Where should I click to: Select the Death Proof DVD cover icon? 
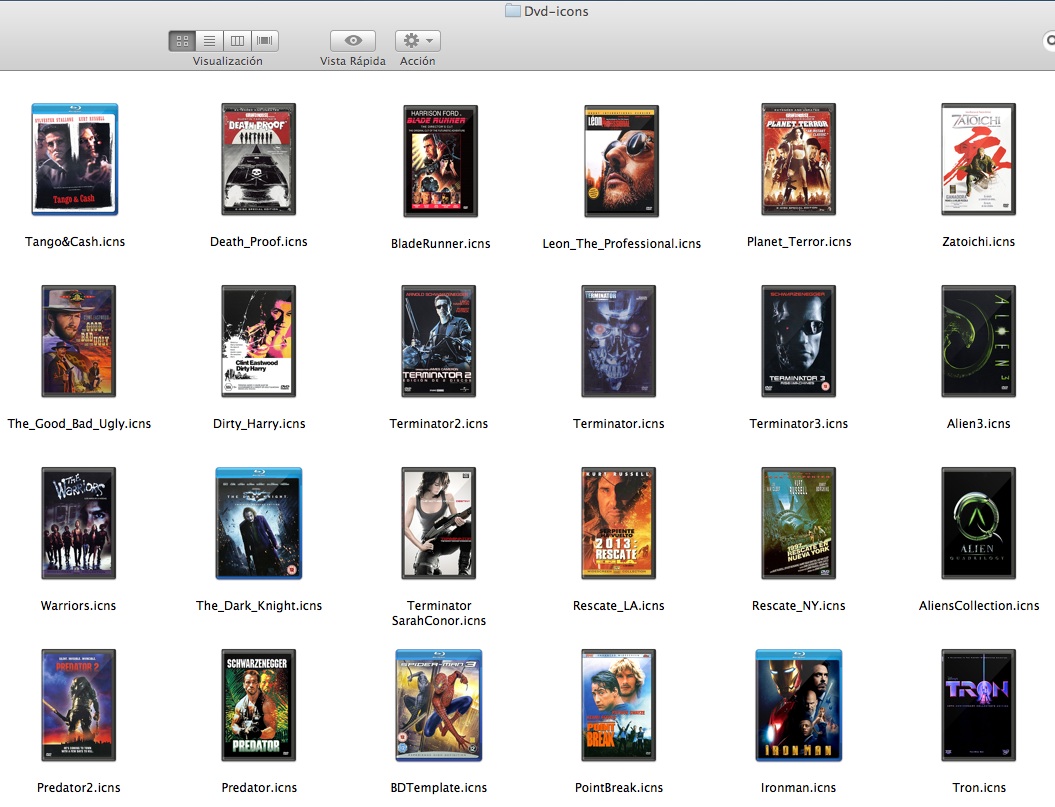point(259,160)
